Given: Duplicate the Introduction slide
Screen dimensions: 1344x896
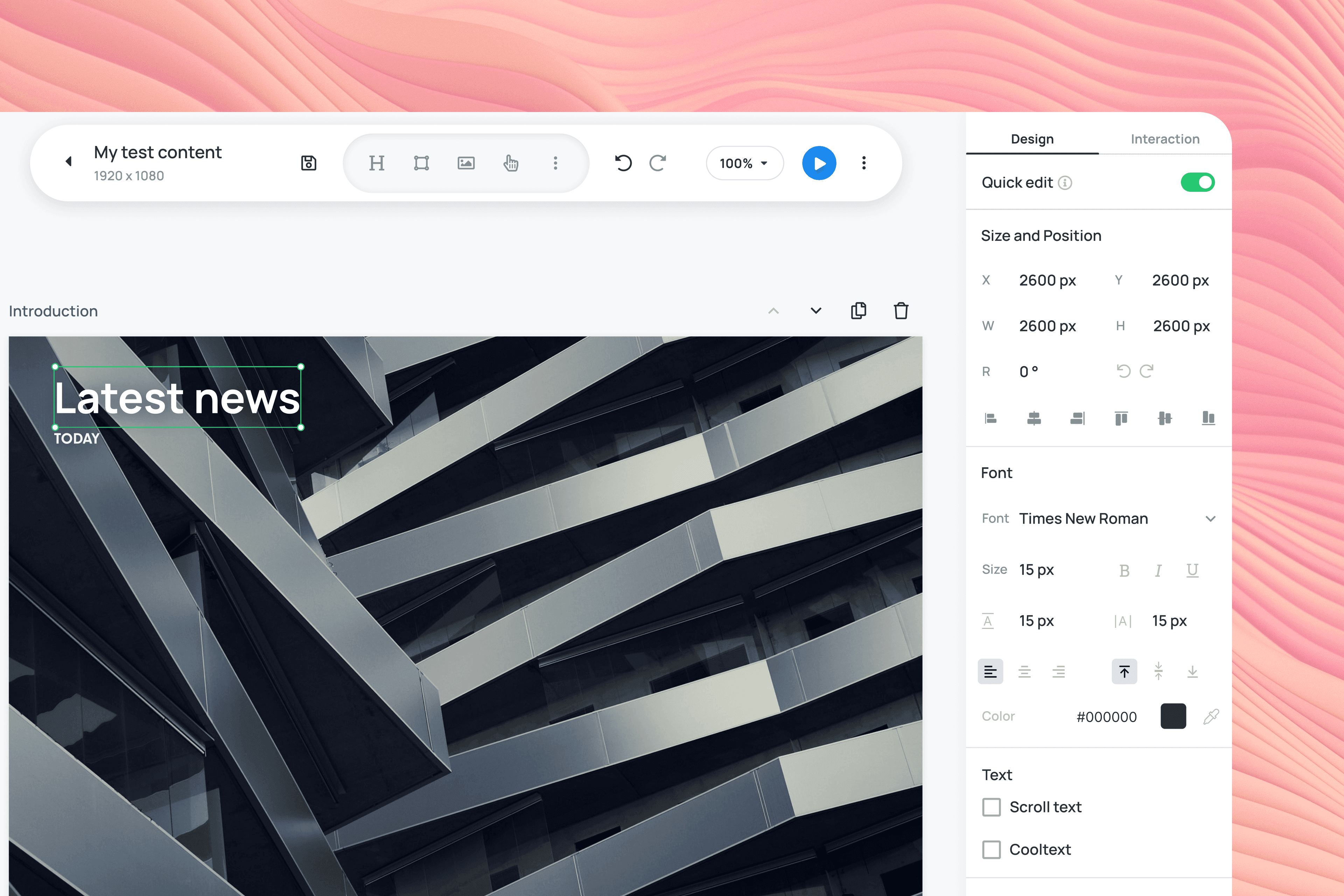Looking at the screenshot, I should 858,311.
